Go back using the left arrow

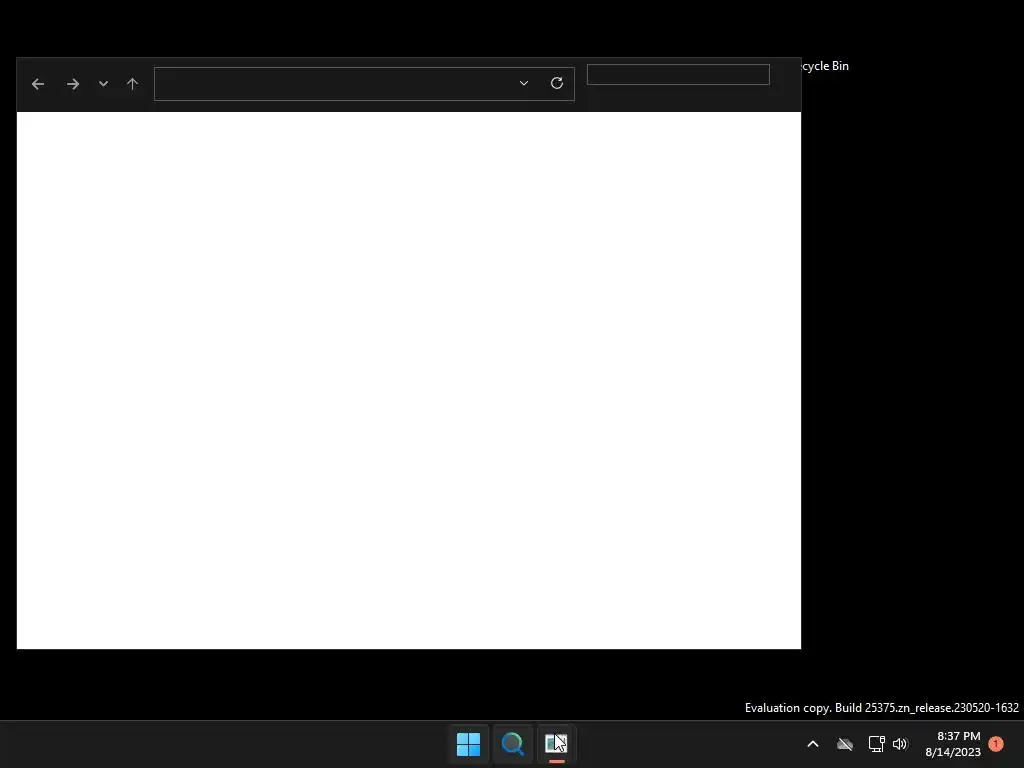(x=38, y=84)
